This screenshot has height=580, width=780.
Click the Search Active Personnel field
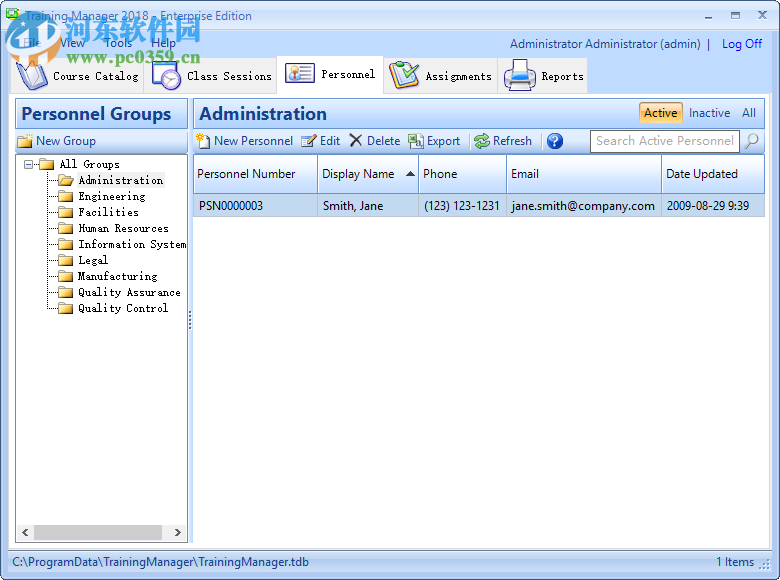point(665,141)
